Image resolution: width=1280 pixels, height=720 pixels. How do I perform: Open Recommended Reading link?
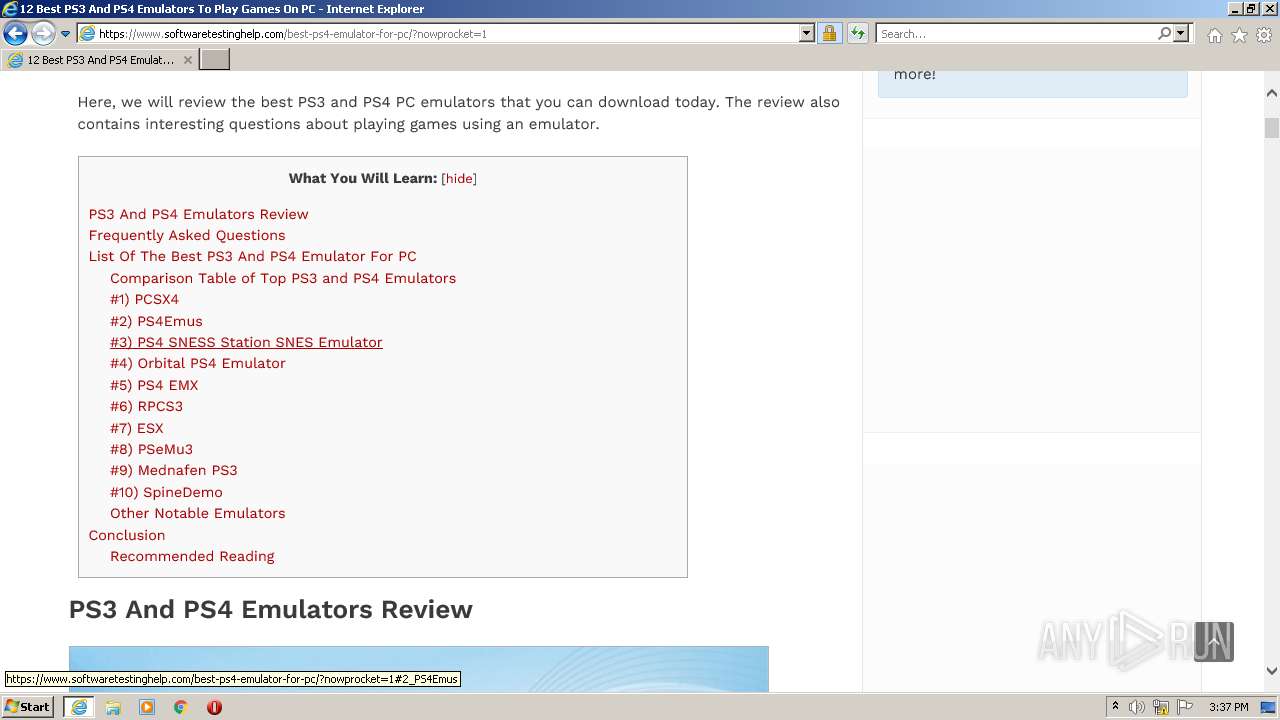pyautogui.click(x=192, y=556)
